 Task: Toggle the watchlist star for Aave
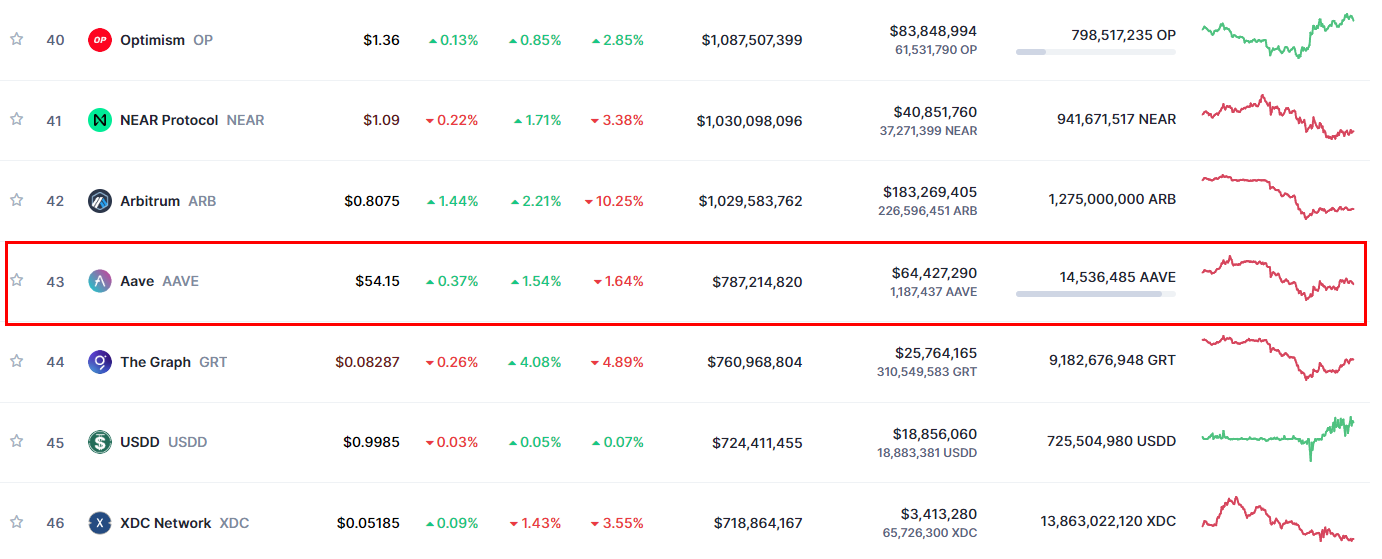pyautogui.click(x=16, y=280)
